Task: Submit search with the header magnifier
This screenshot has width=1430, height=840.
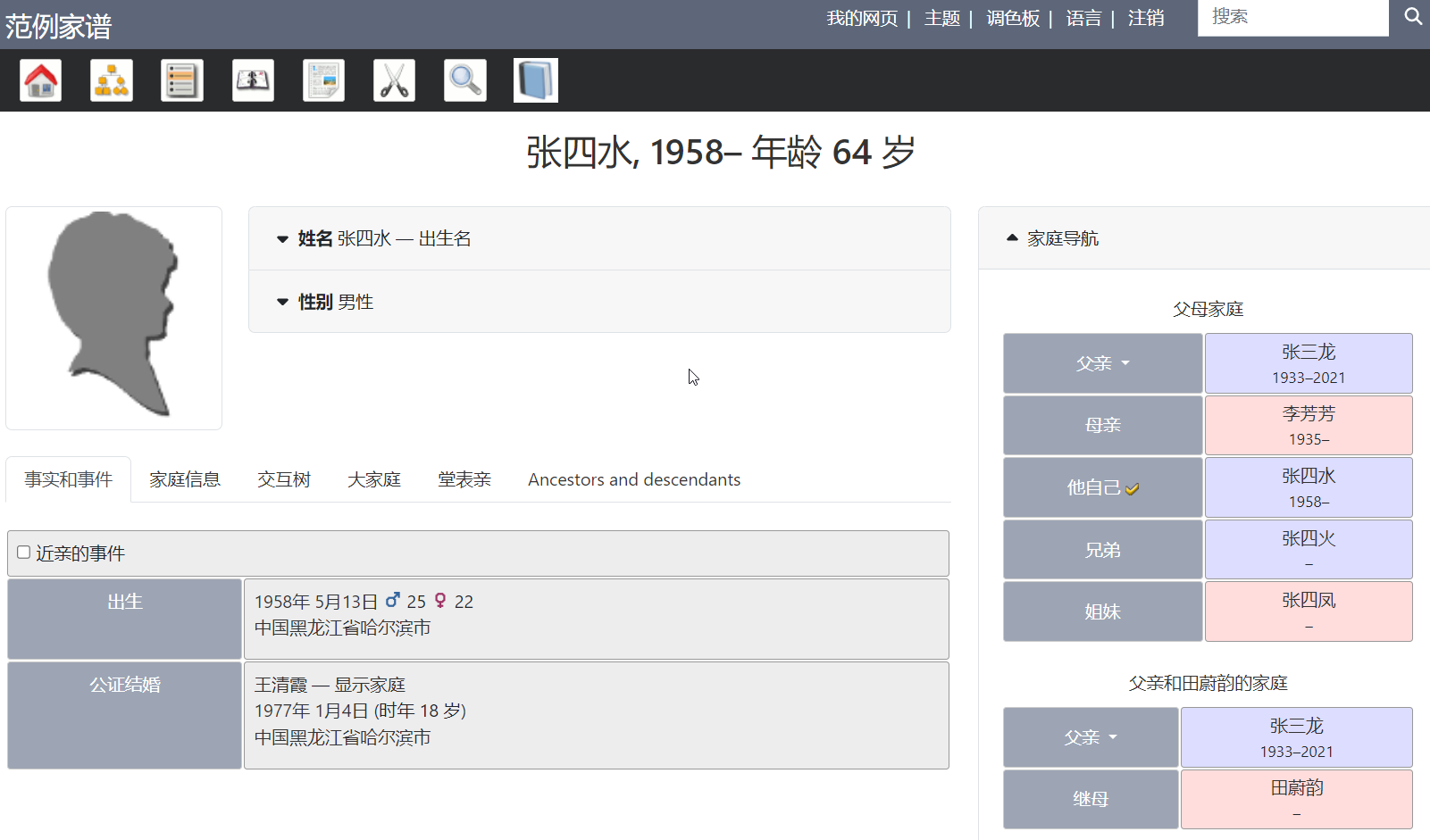Action: [1412, 17]
